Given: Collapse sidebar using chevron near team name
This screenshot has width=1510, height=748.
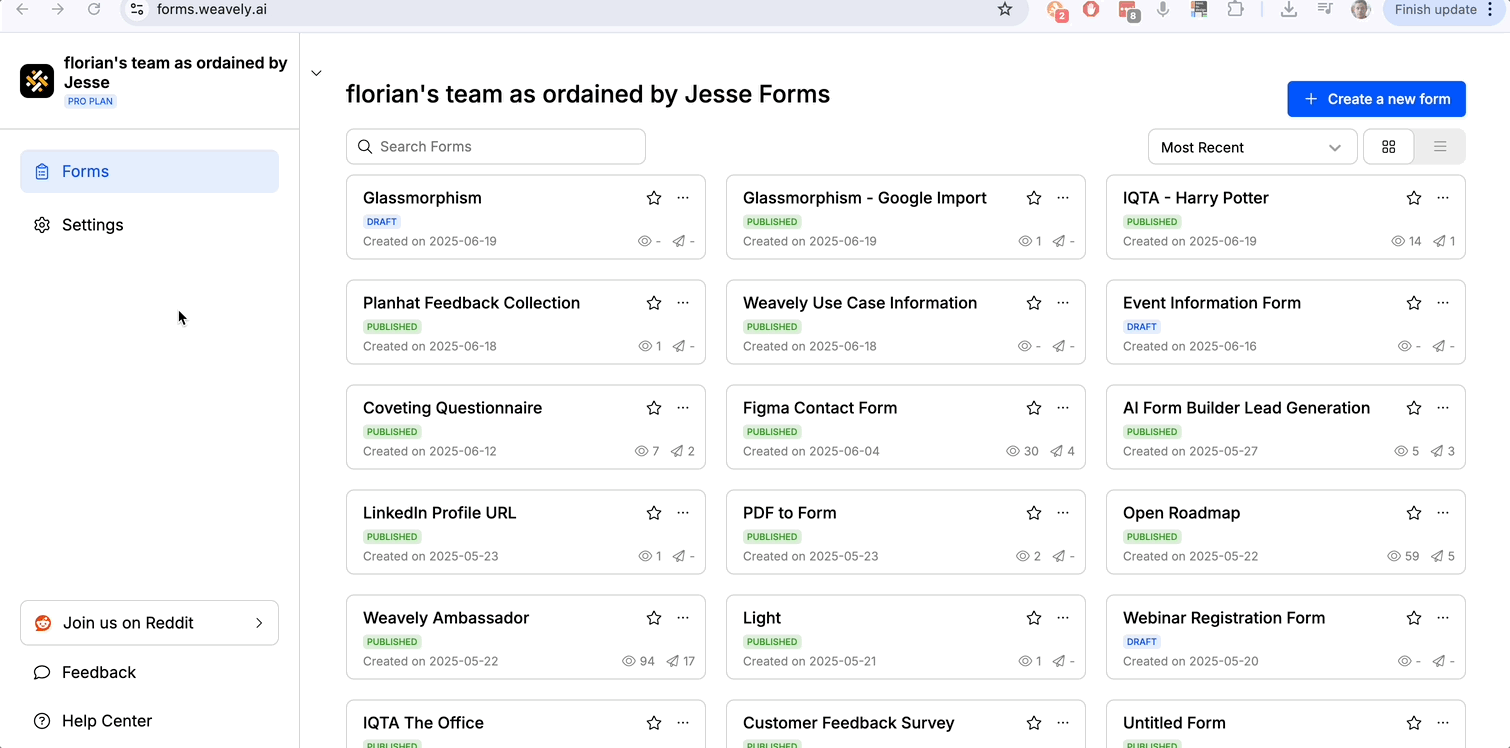Looking at the screenshot, I should coord(316,73).
